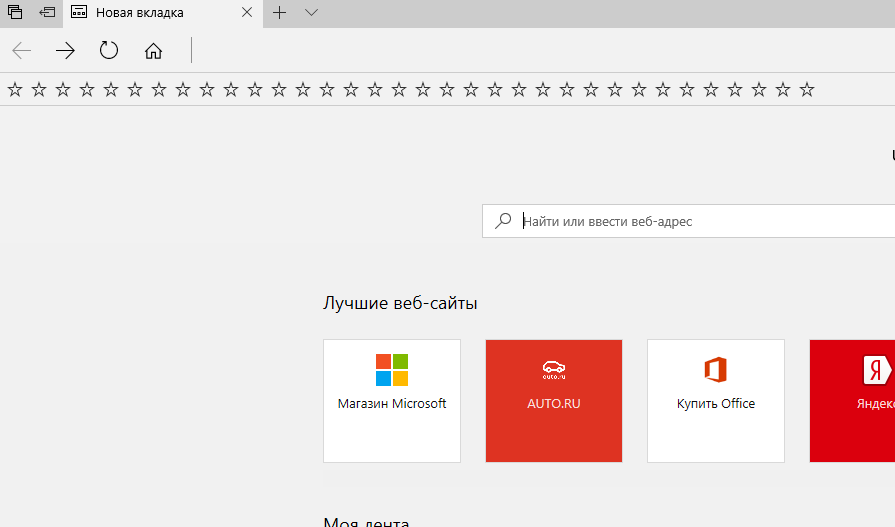This screenshot has width=895, height=527.
Task: Go to the Home page
Action: tap(153, 51)
